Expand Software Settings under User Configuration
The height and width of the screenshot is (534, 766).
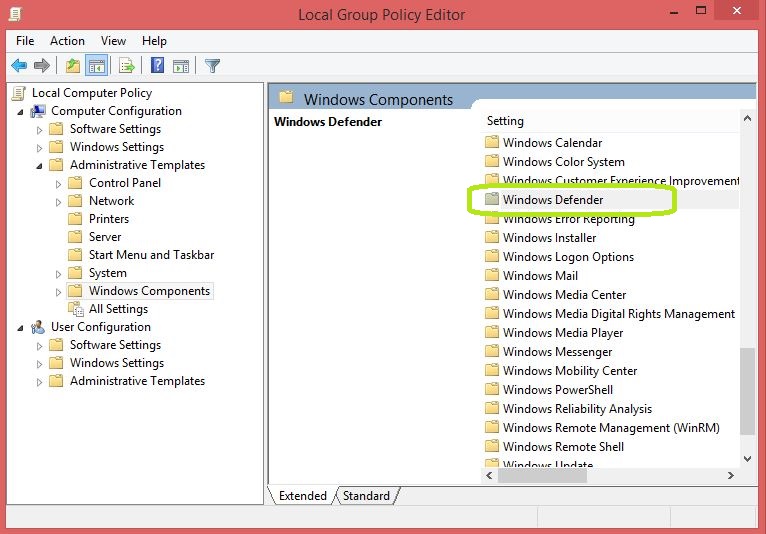[x=40, y=346]
